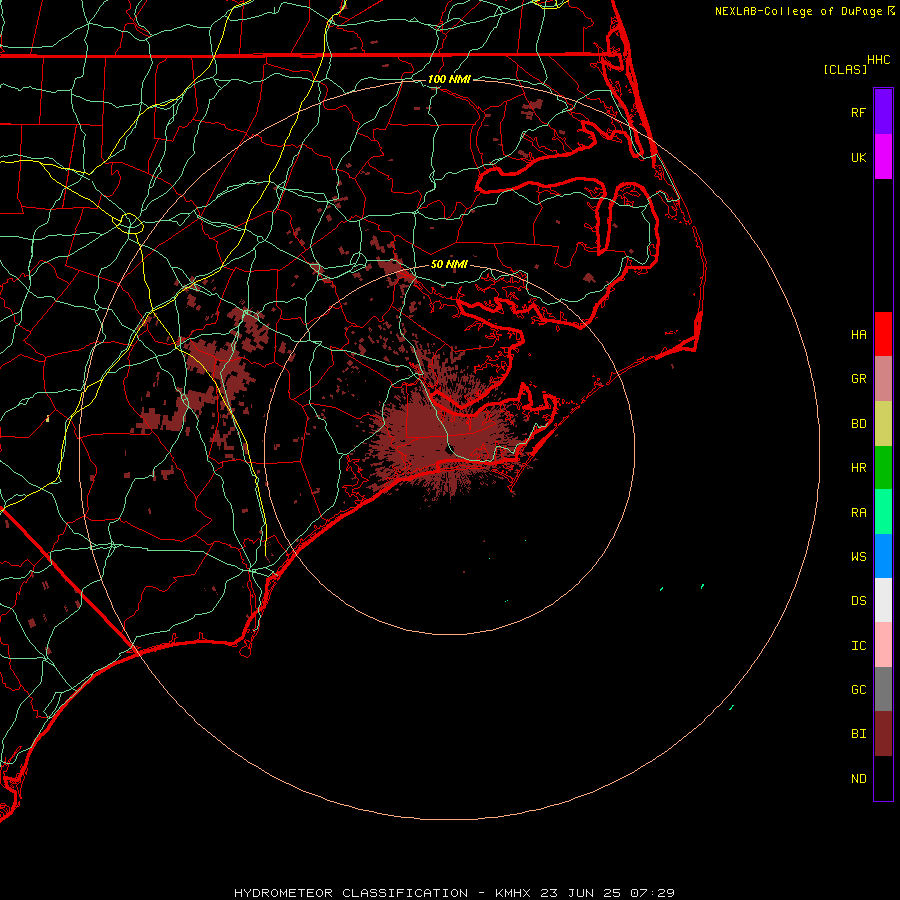Click the RA legend label
900x900 pixels.
coord(858,513)
